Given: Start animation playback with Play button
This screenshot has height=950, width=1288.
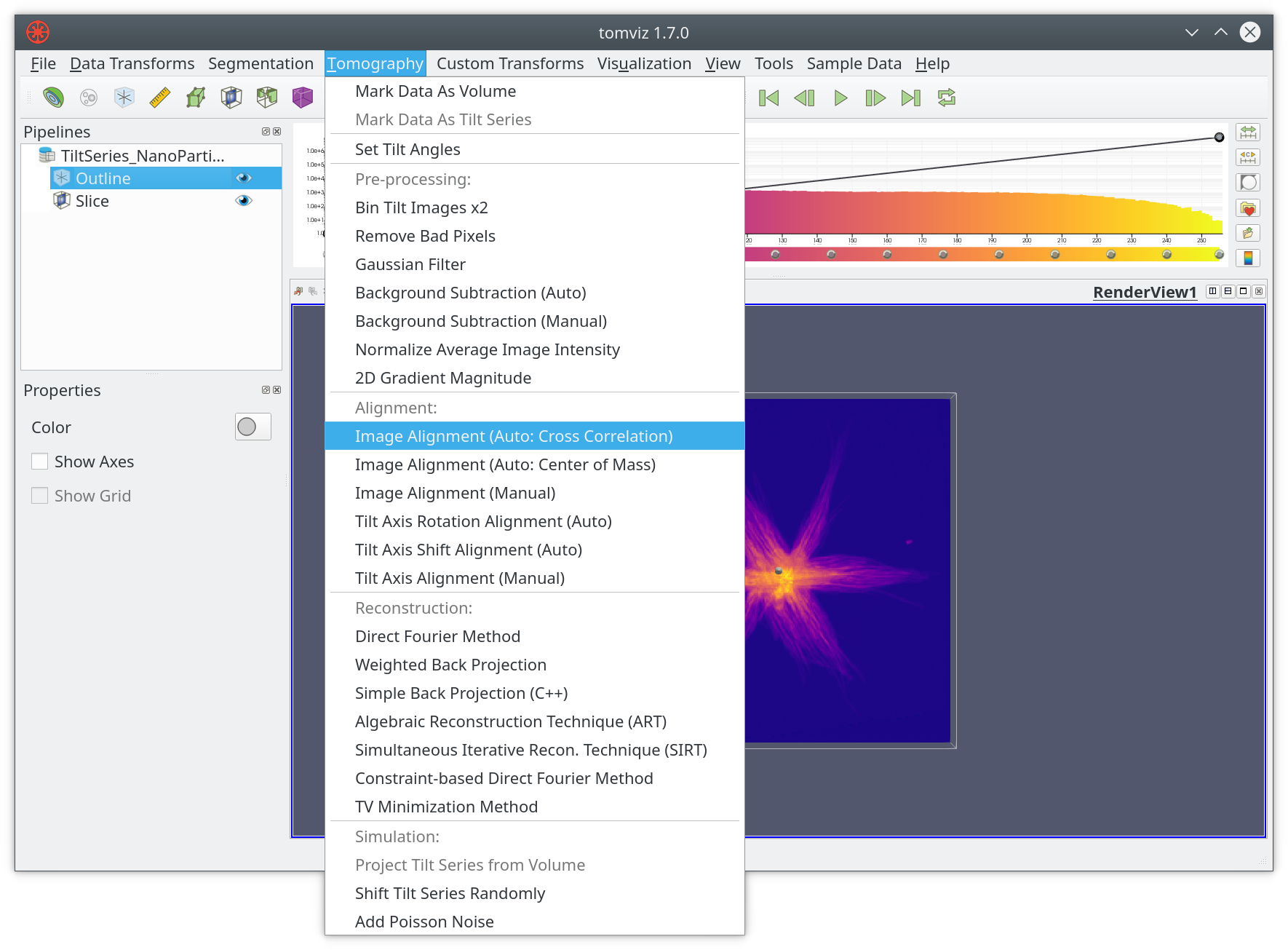Looking at the screenshot, I should 840,98.
